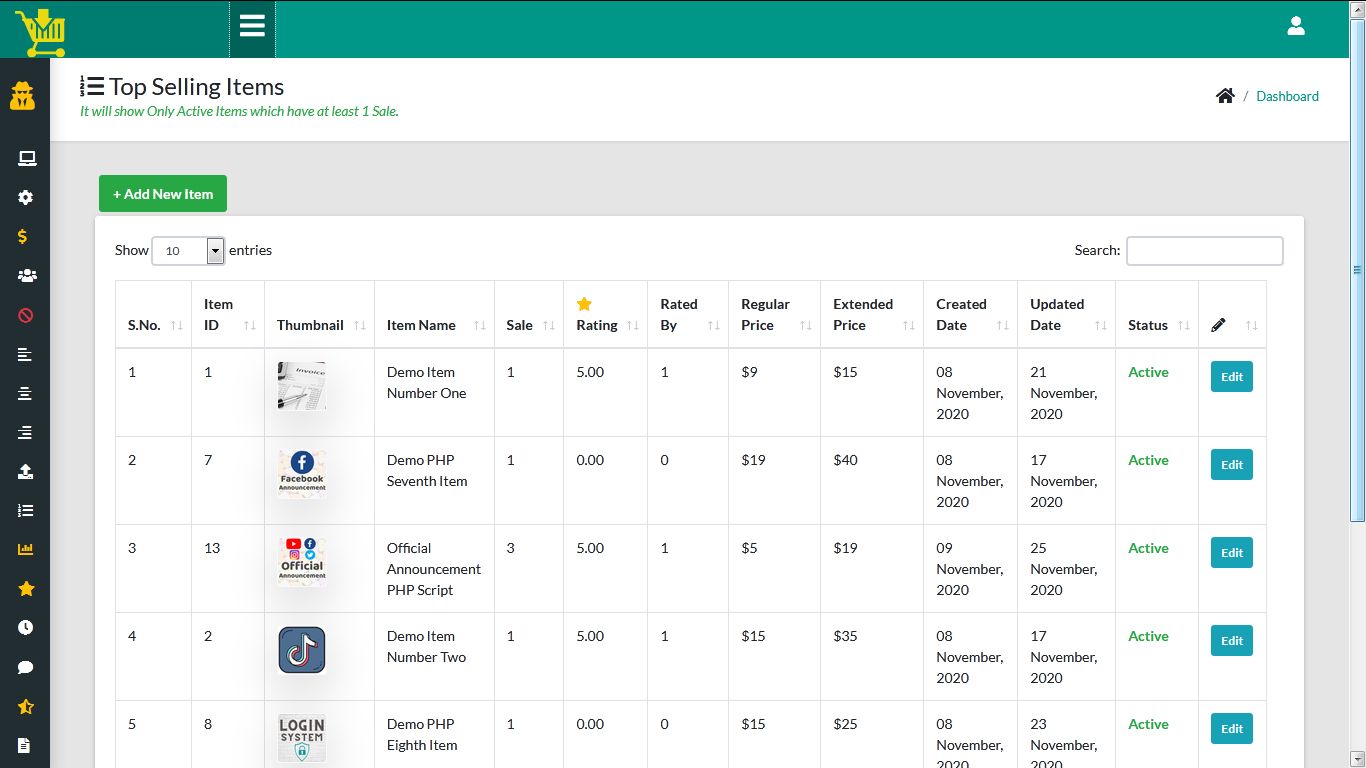Sort table by Item Name column

(x=434, y=325)
